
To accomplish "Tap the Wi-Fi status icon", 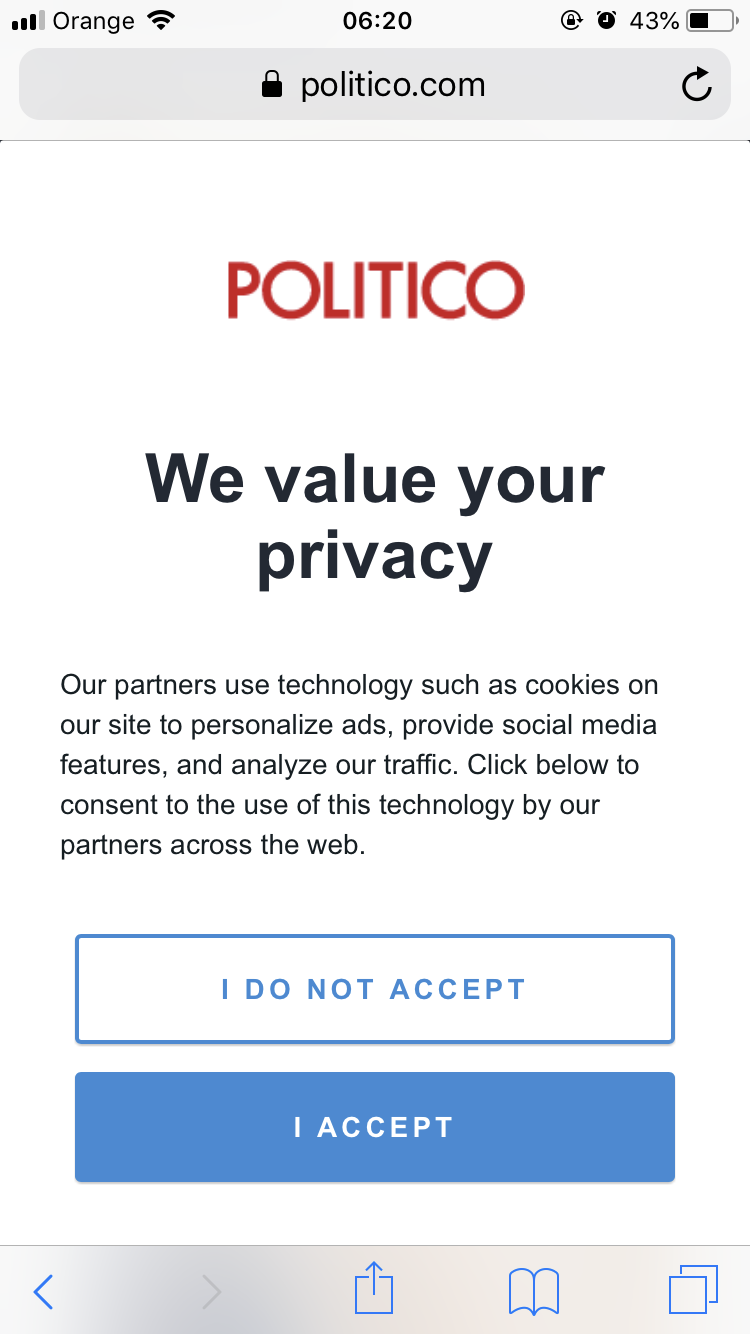I will point(159,20).
